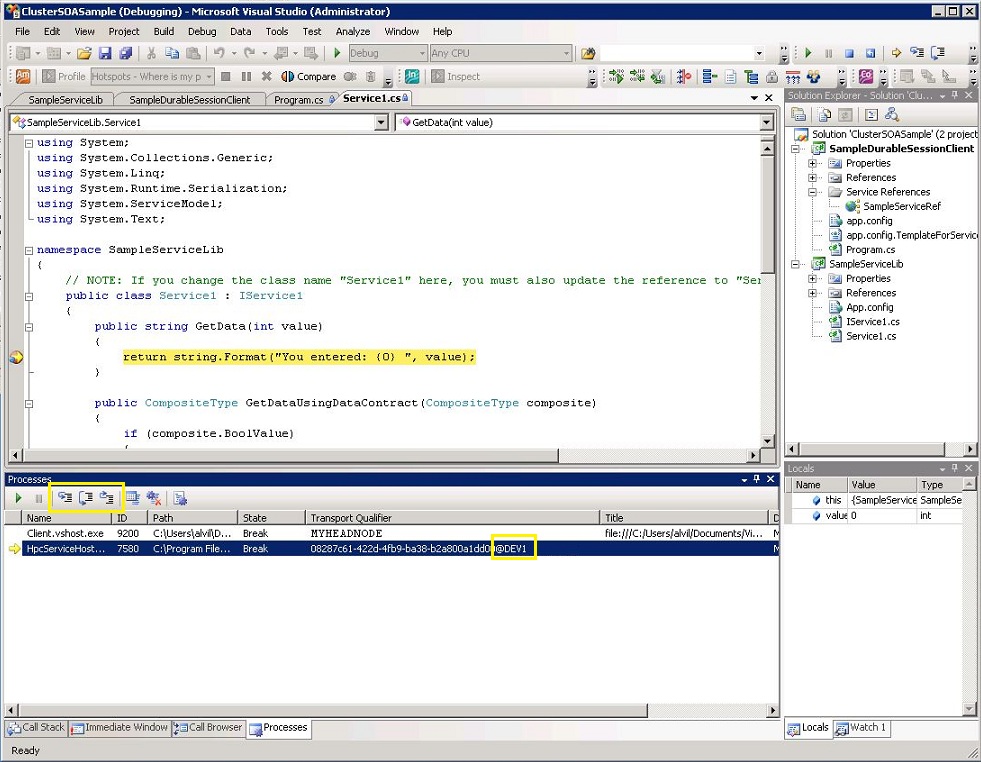
Task: Open the Debug menu
Action: (x=202, y=31)
